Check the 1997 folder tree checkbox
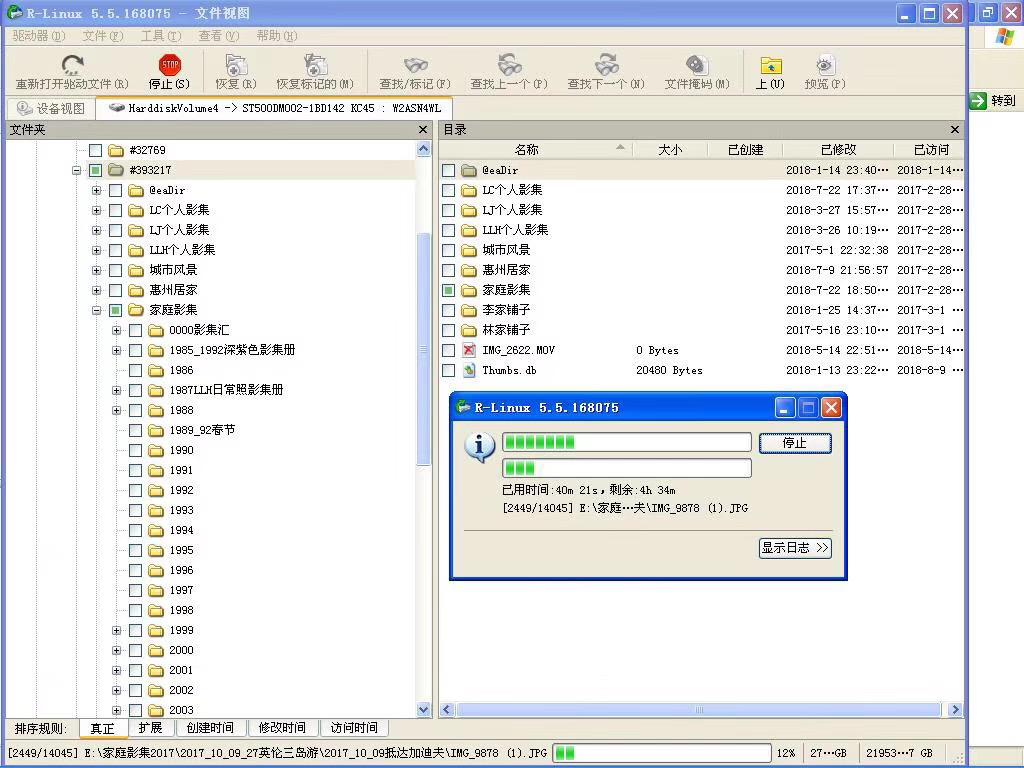Screen dimensions: 1024x768 tap(135, 590)
